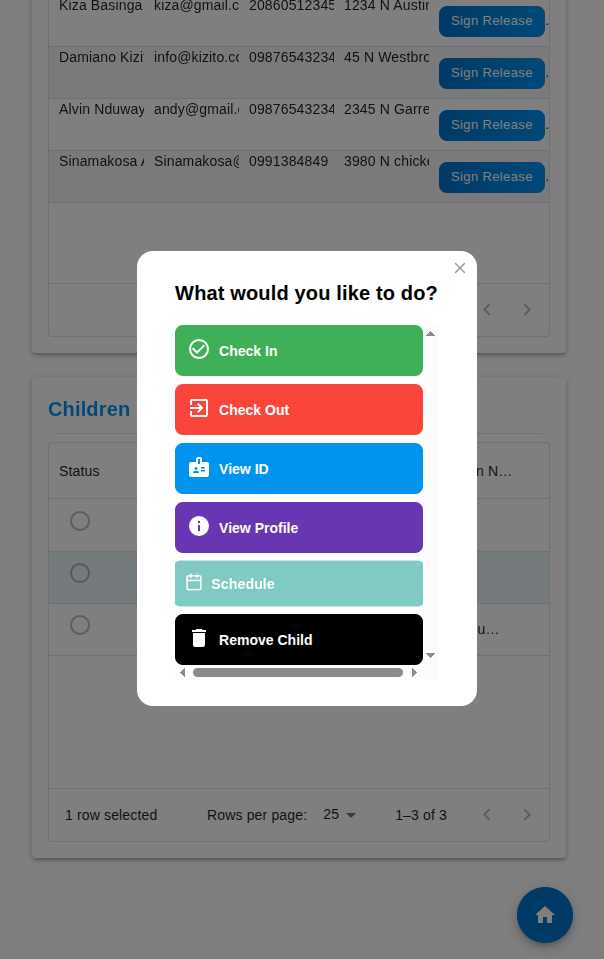Sign Release for Alvin Nduway

pos(491,125)
